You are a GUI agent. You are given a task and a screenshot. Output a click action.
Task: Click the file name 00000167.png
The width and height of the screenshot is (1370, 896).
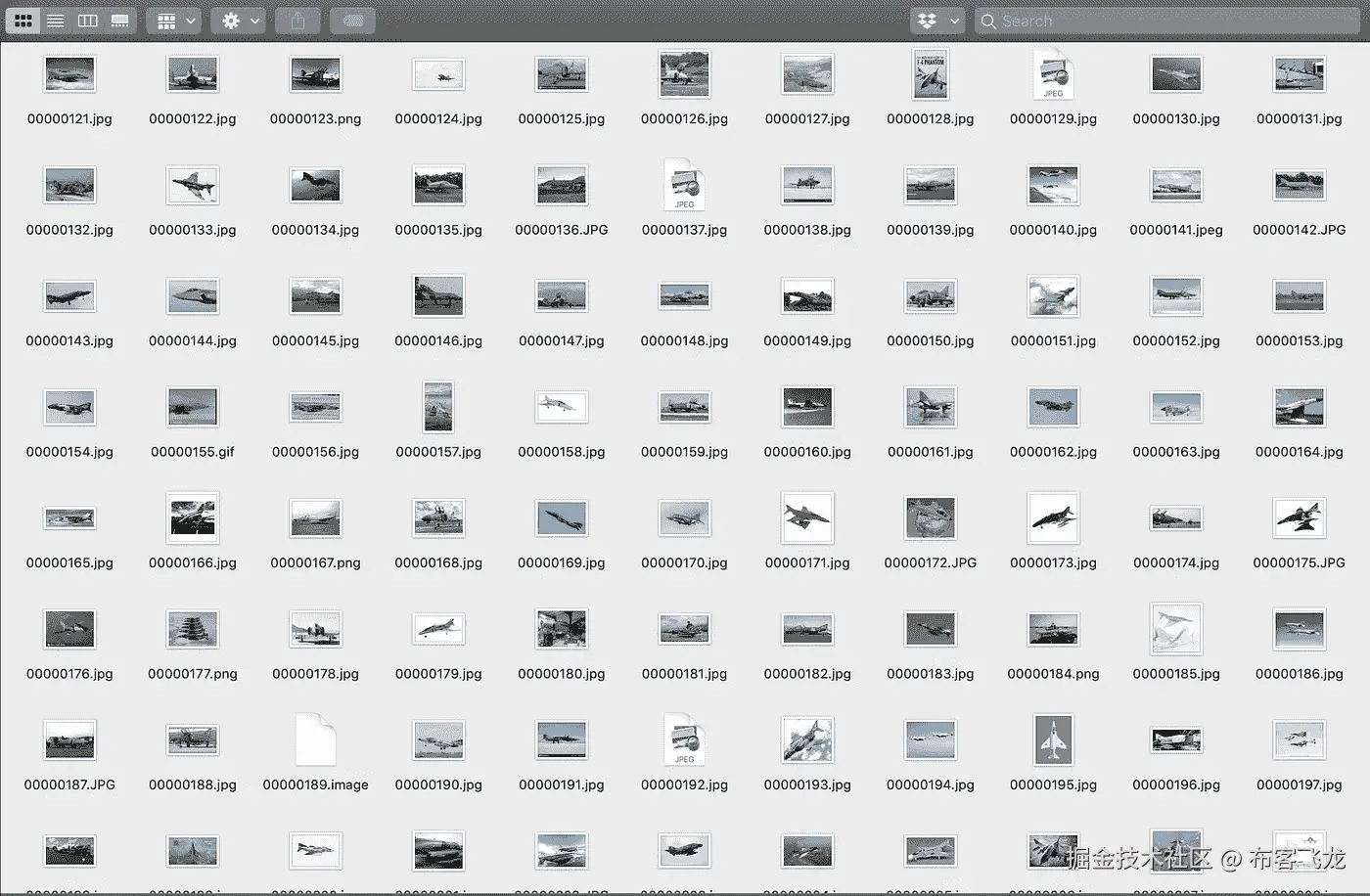coord(315,563)
